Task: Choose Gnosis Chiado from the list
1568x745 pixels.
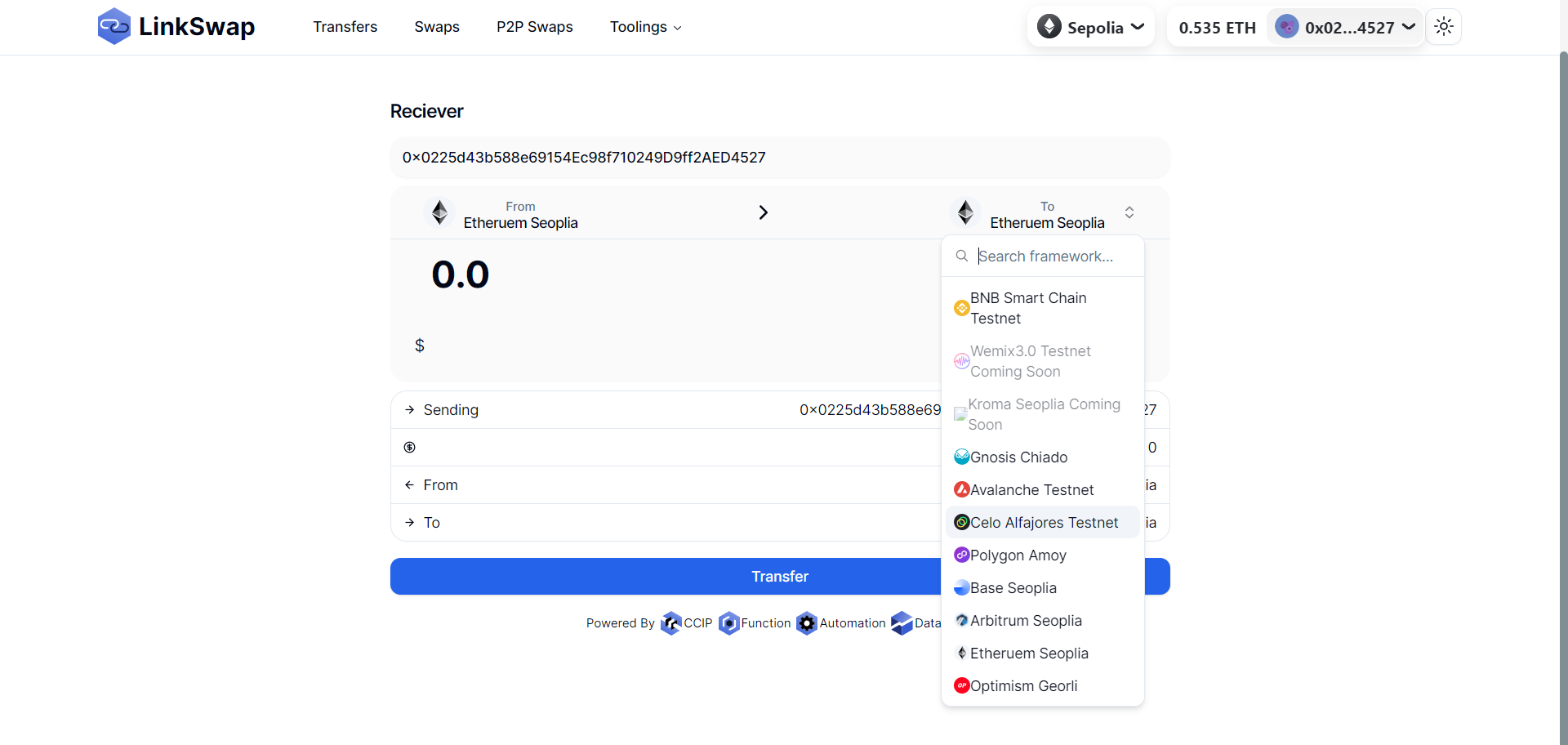Action: pos(1043,457)
